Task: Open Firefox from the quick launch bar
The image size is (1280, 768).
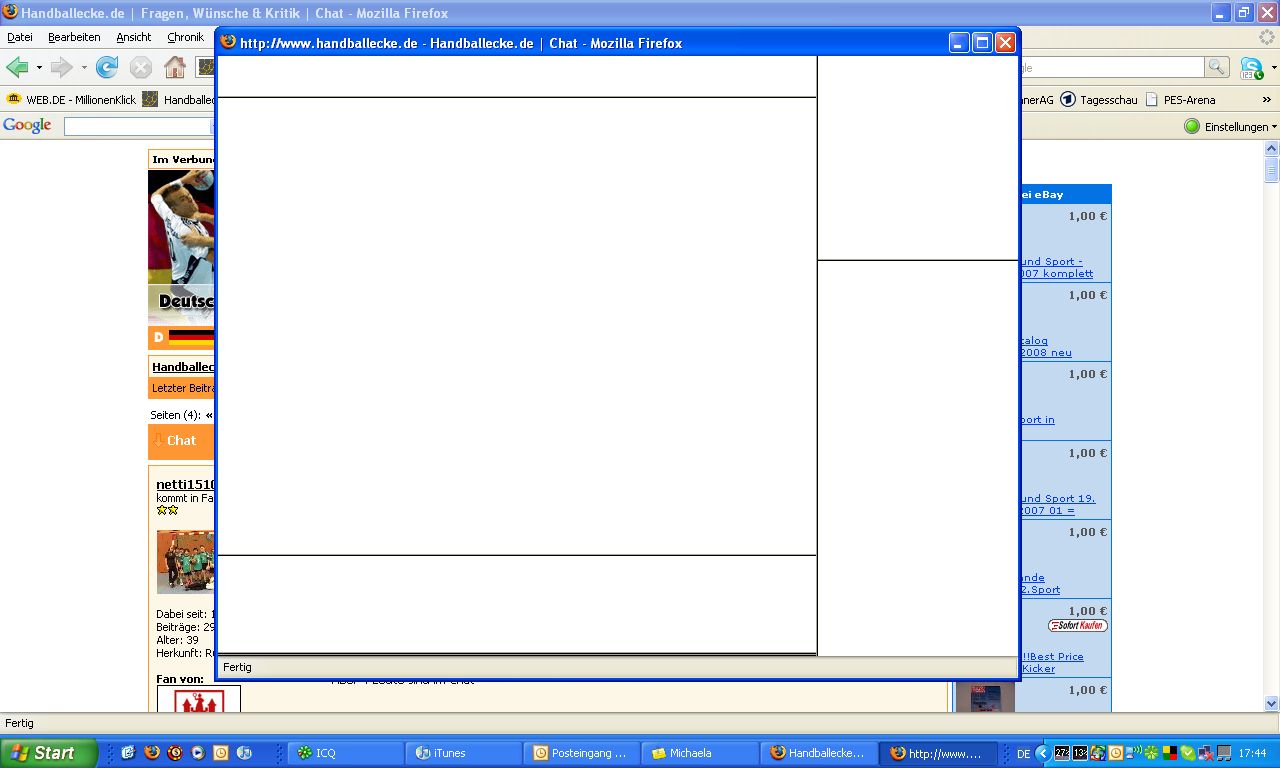Action: coord(152,753)
